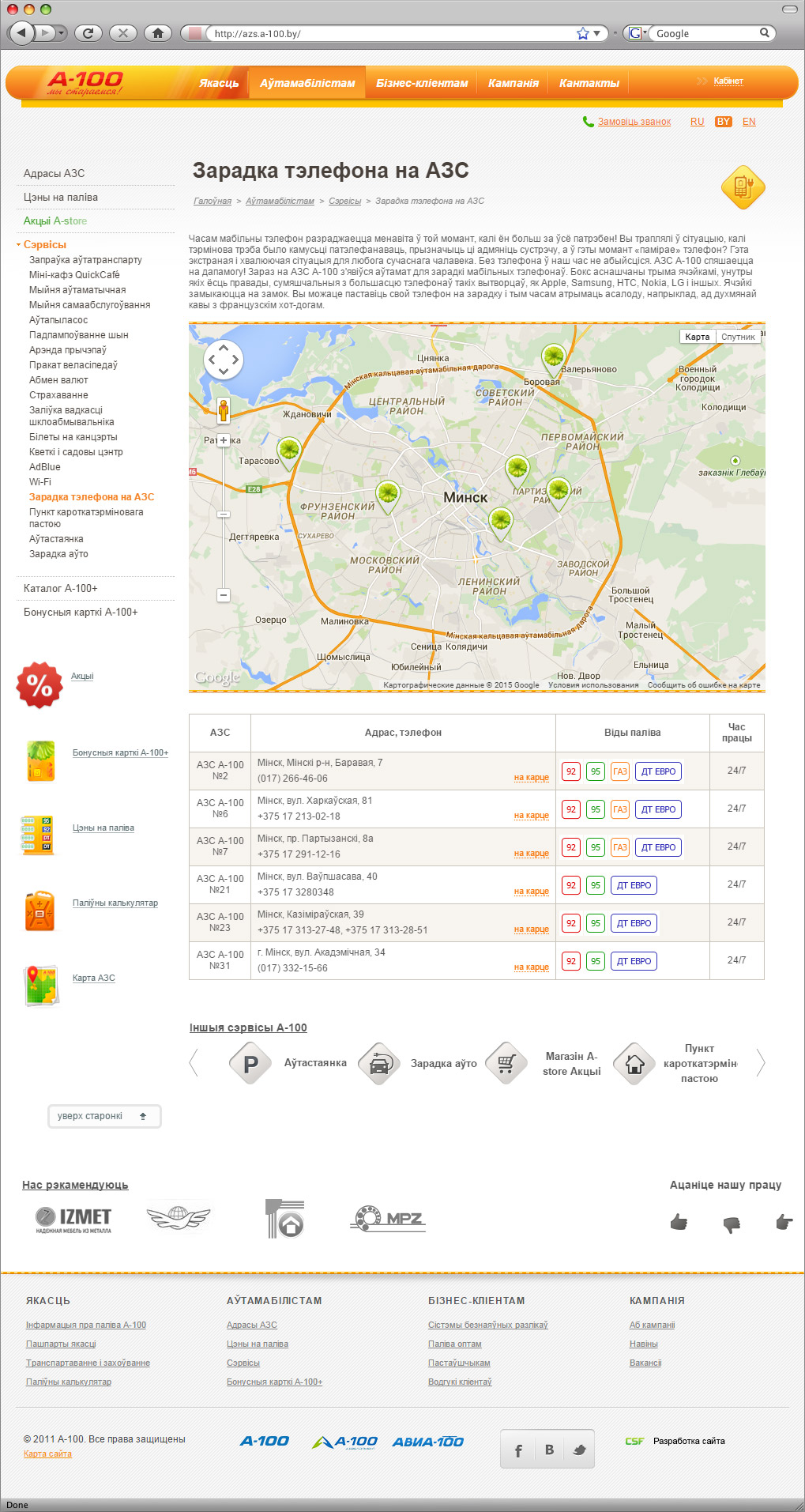Click the Галоўная breadcrumb link
This screenshot has width=805, height=1512.
[213, 201]
